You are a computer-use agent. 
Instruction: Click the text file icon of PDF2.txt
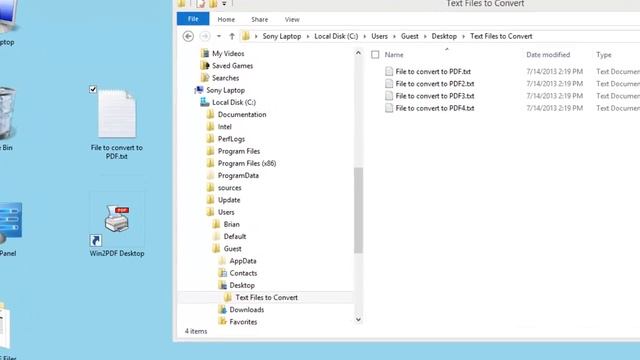point(389,84)
